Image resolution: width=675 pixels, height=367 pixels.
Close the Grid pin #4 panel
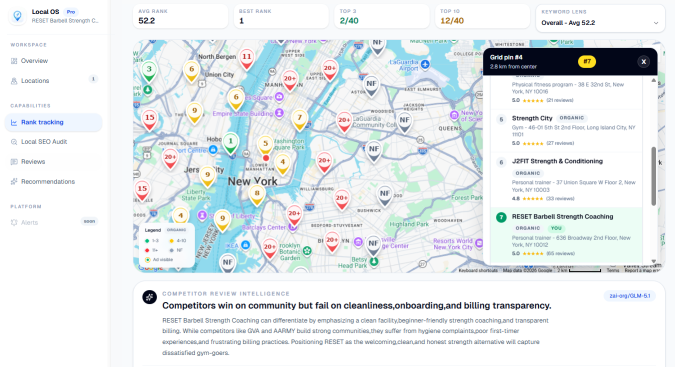644,62
